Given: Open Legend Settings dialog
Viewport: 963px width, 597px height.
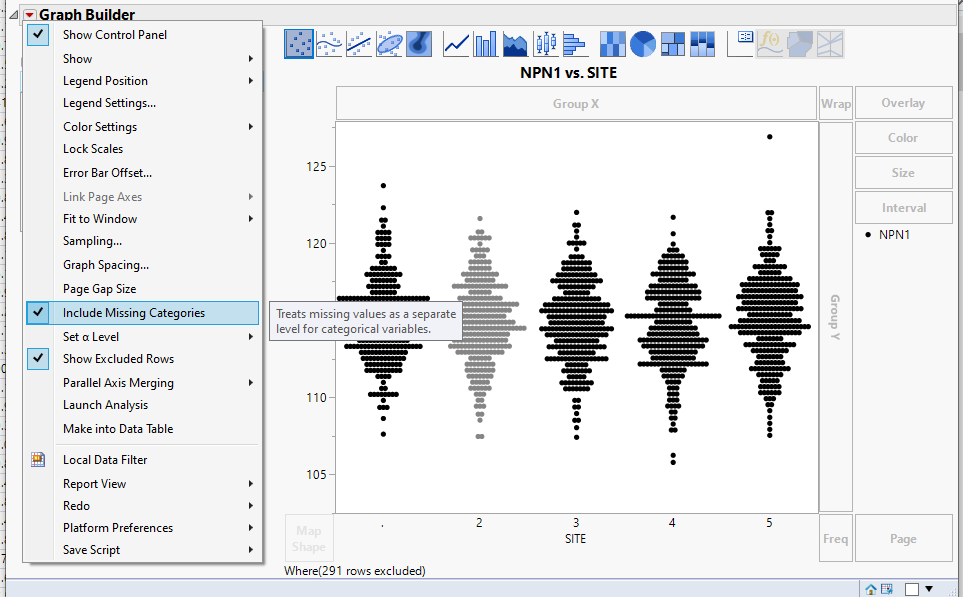Looking at the screenshot, I should pos(109,103).
